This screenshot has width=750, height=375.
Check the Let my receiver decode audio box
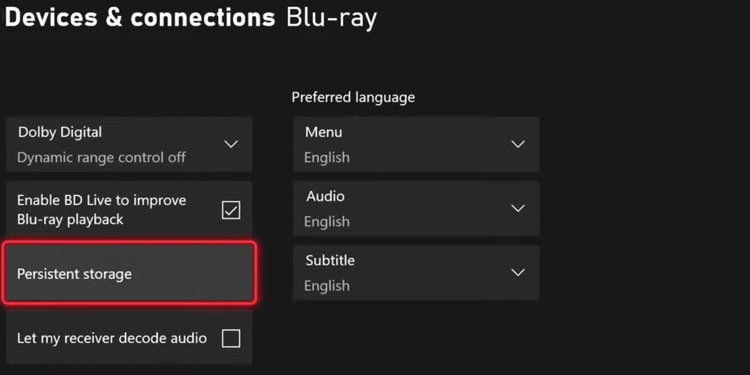pos(231,339)
